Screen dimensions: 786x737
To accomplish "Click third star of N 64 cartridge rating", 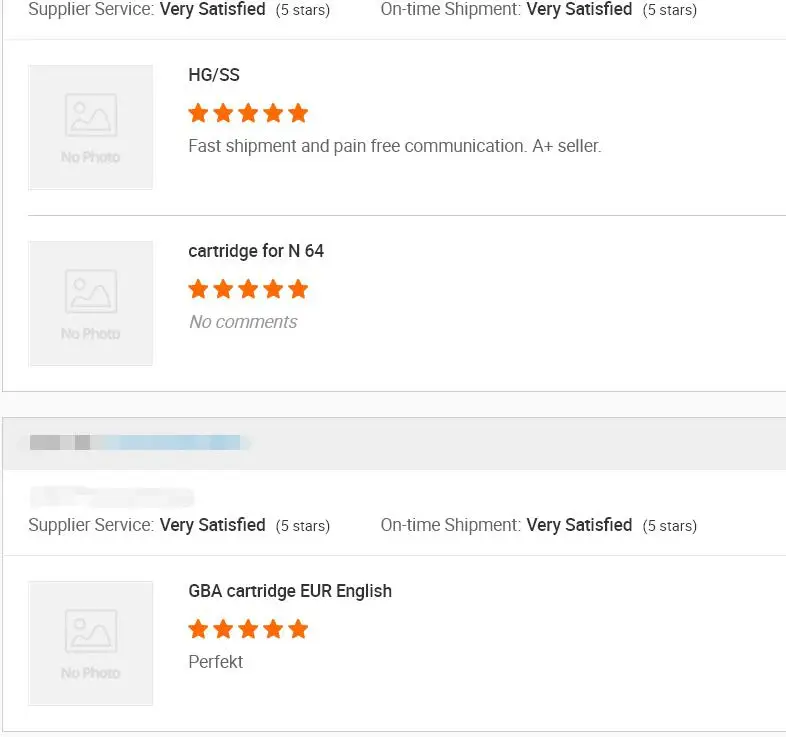I will tap(248, 289).
